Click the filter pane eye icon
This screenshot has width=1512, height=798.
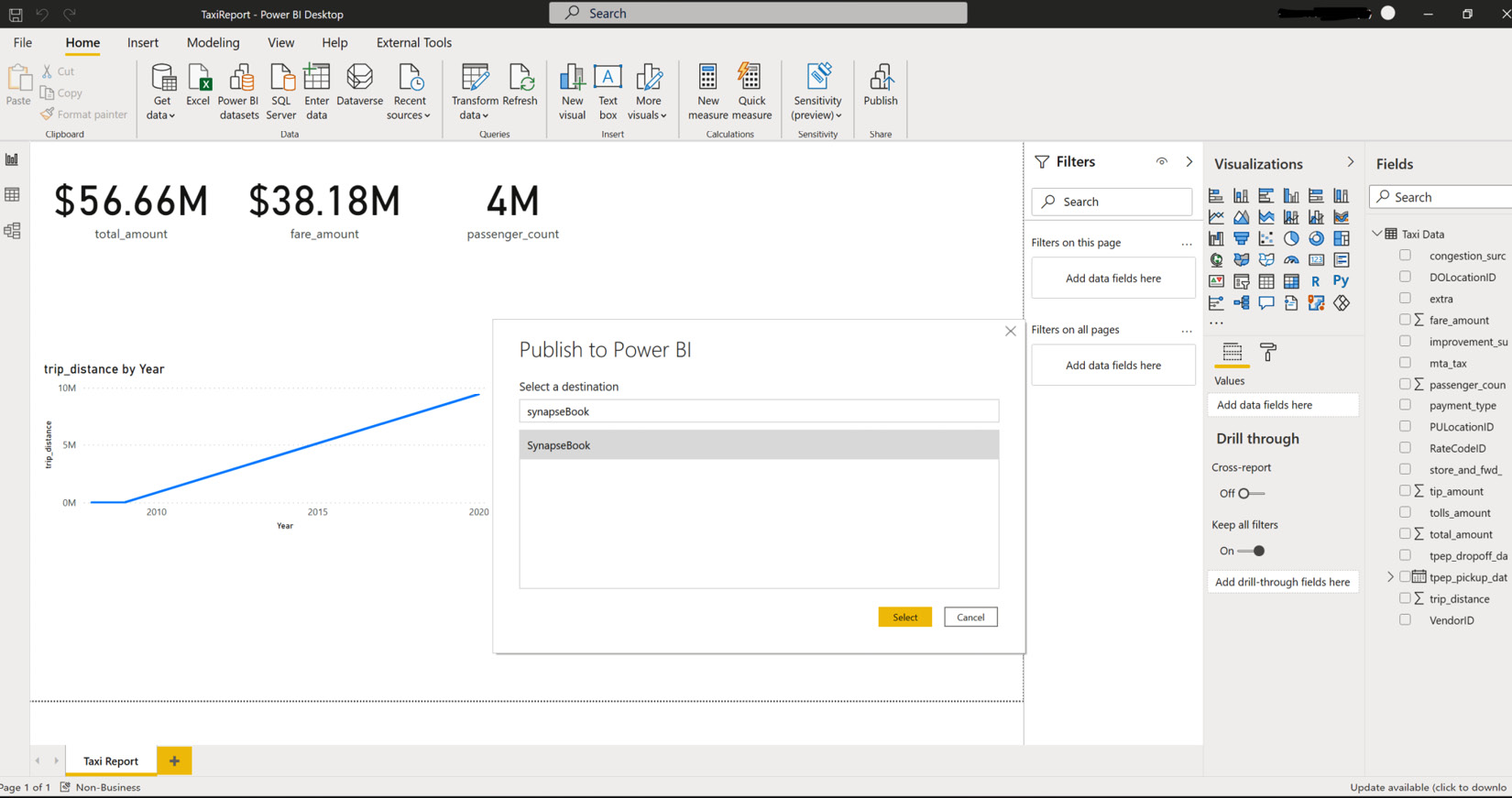[x=1161, y=161]
